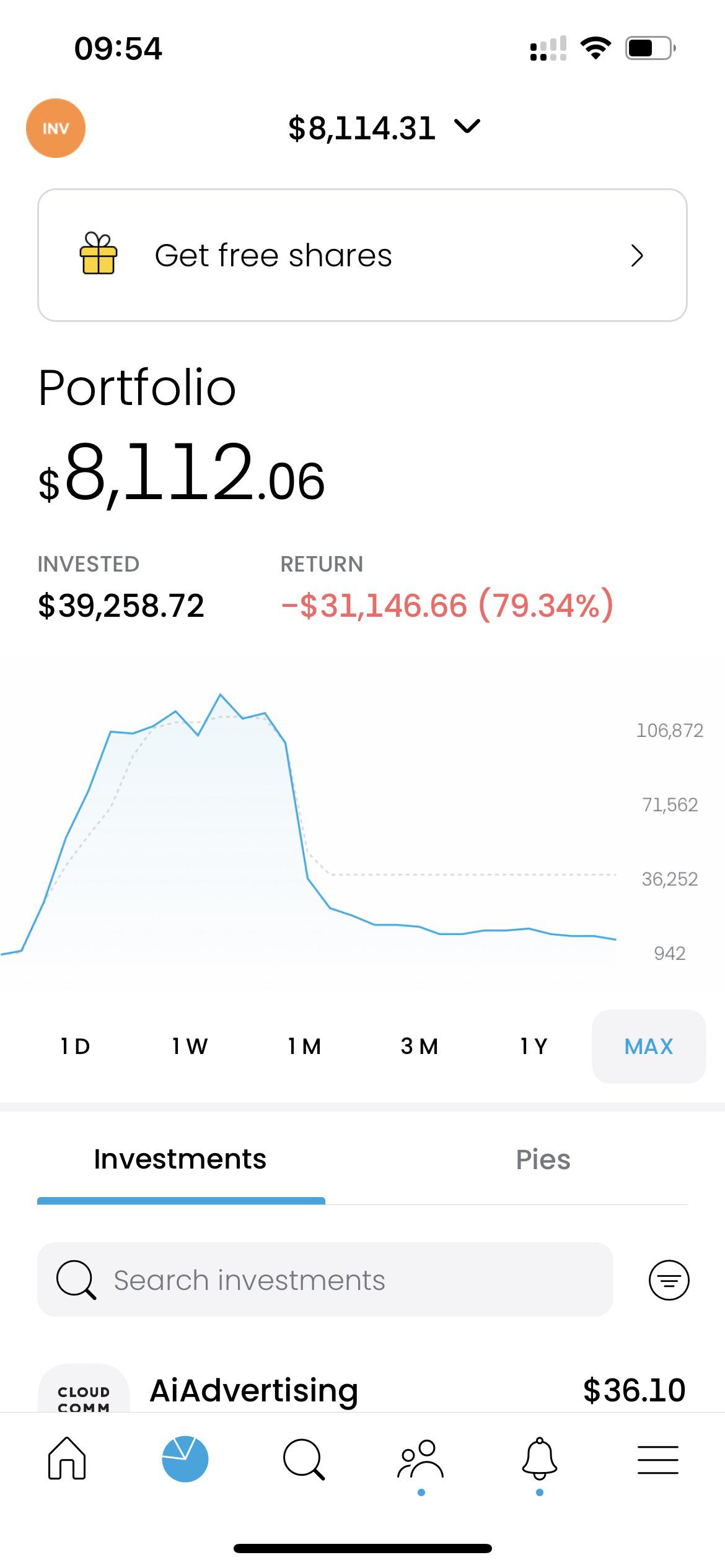Tap the yellow gift box icon

[98, 254]
